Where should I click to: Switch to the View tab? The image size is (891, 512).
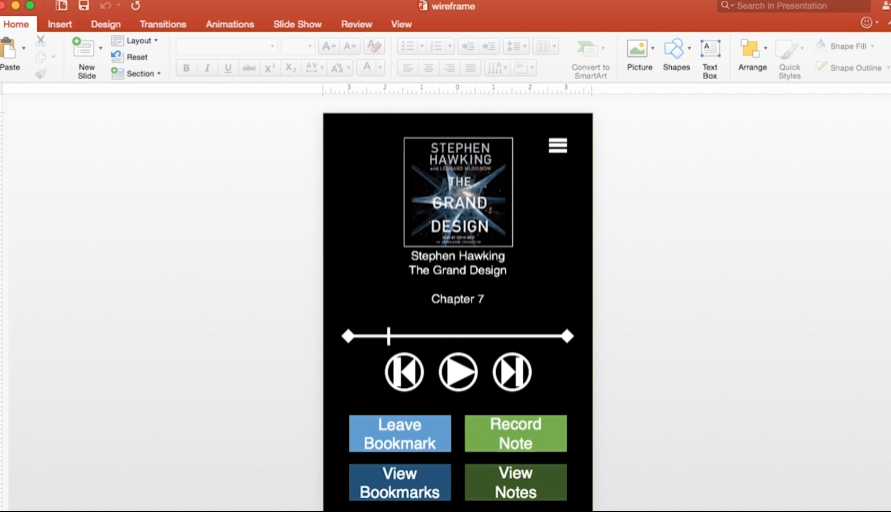tap(401, 24)
